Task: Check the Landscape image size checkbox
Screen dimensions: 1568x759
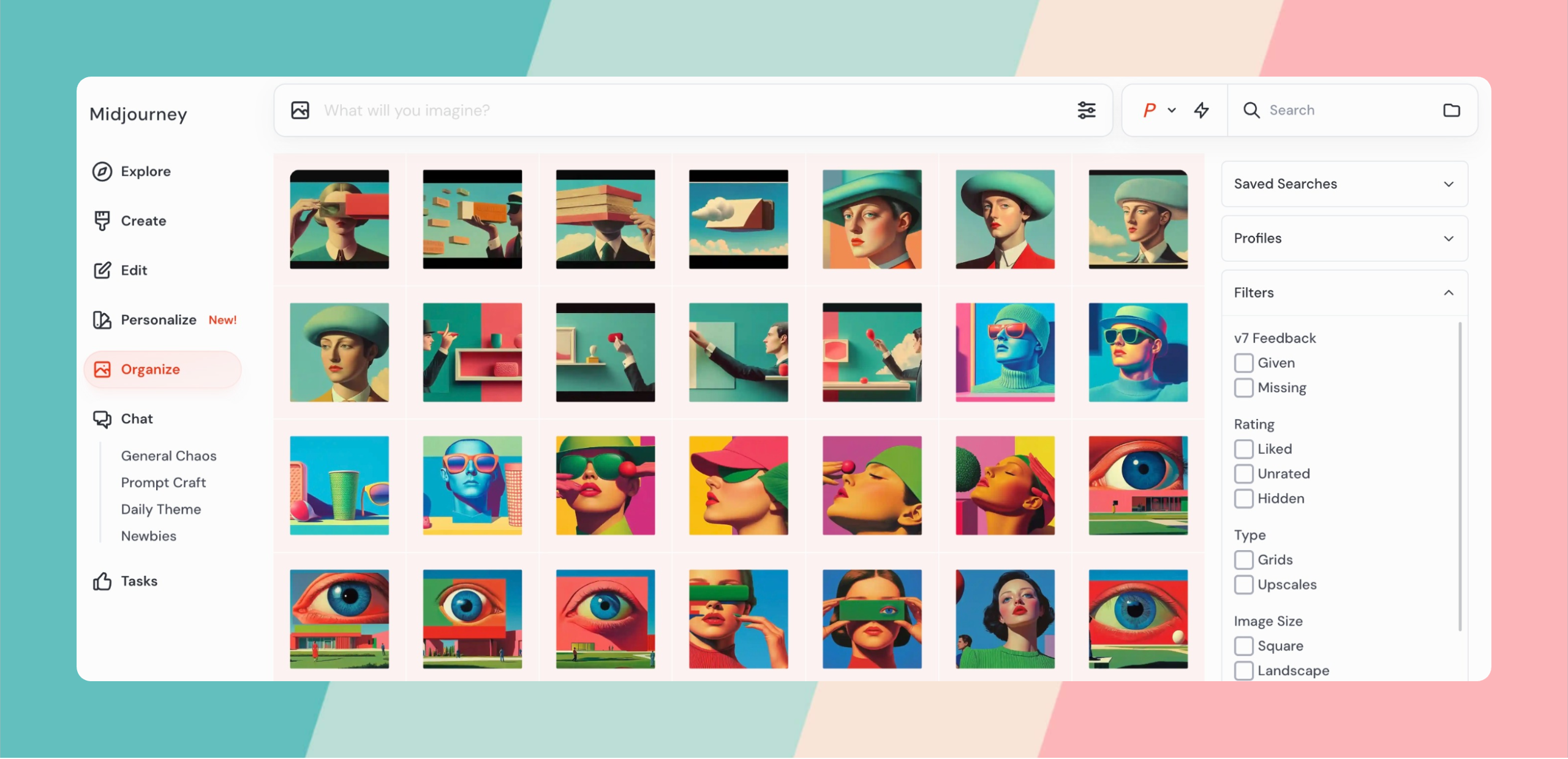Action: (1243, 671)
